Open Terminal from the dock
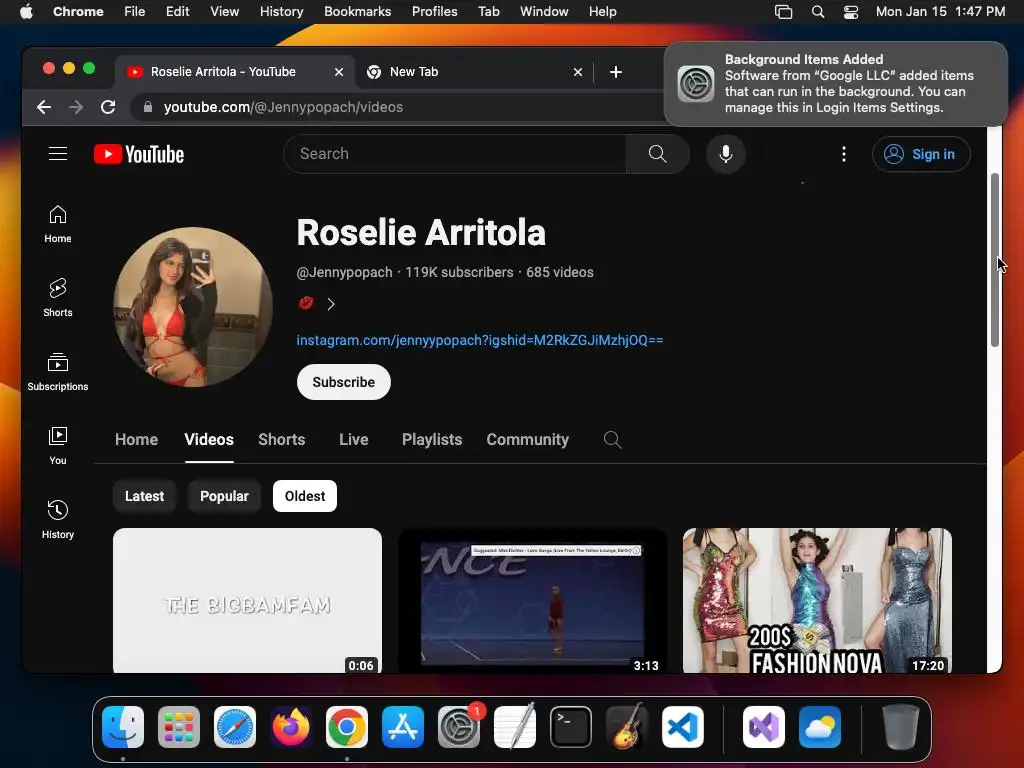1024x768 pixels. click(571, 727)
